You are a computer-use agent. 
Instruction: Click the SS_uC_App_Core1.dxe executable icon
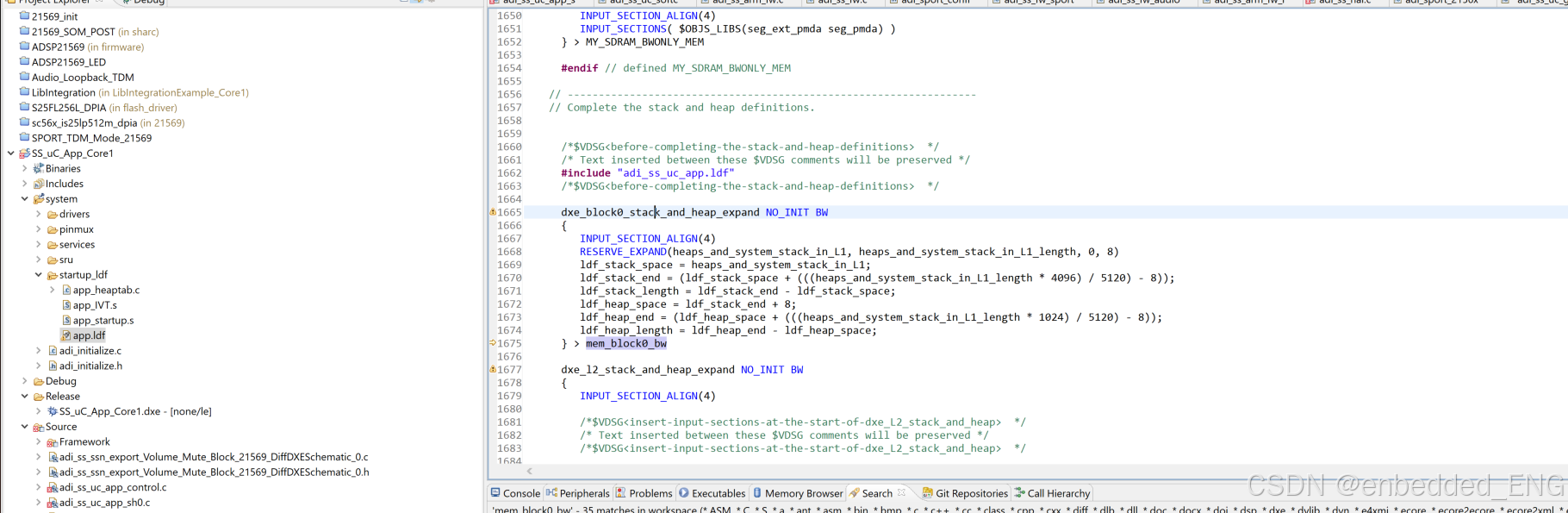pos(52,411)
